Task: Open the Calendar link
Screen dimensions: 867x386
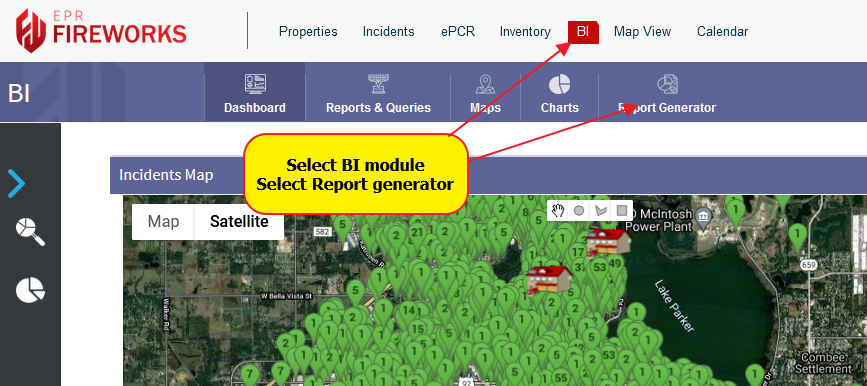Action: (x=722, y=32)
